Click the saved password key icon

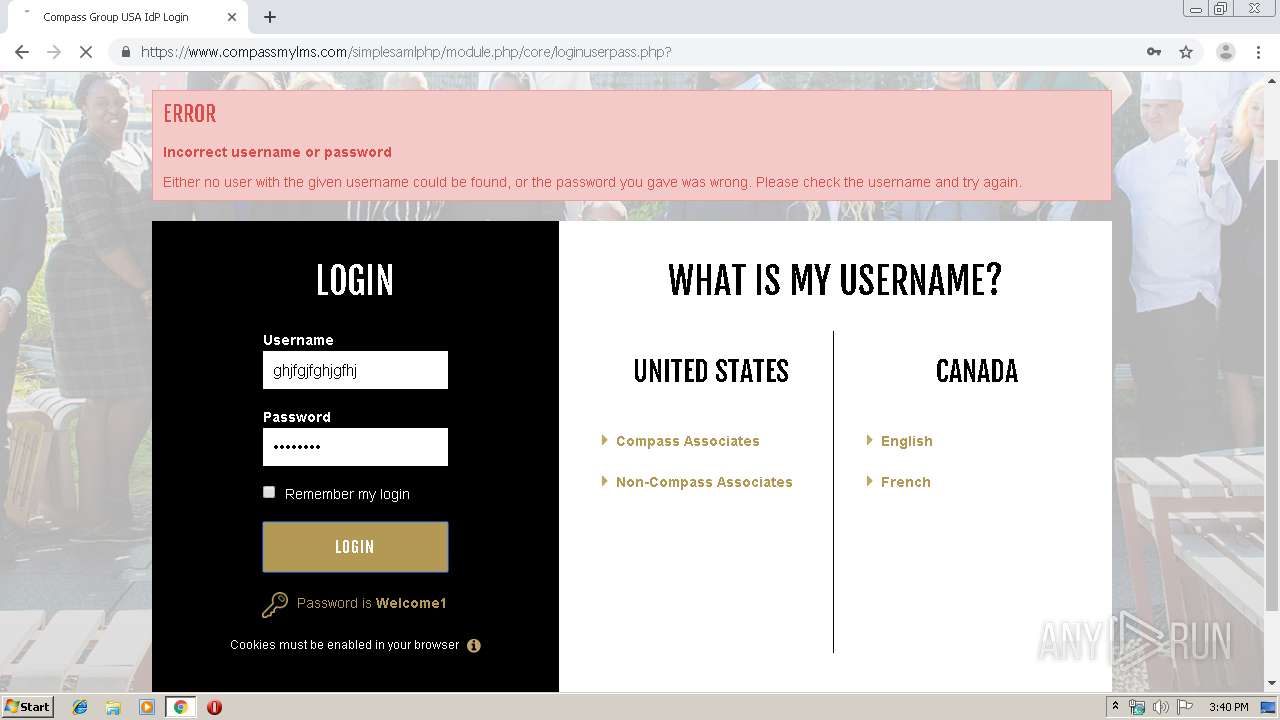pyautogui.click(x=1154, y=52)
